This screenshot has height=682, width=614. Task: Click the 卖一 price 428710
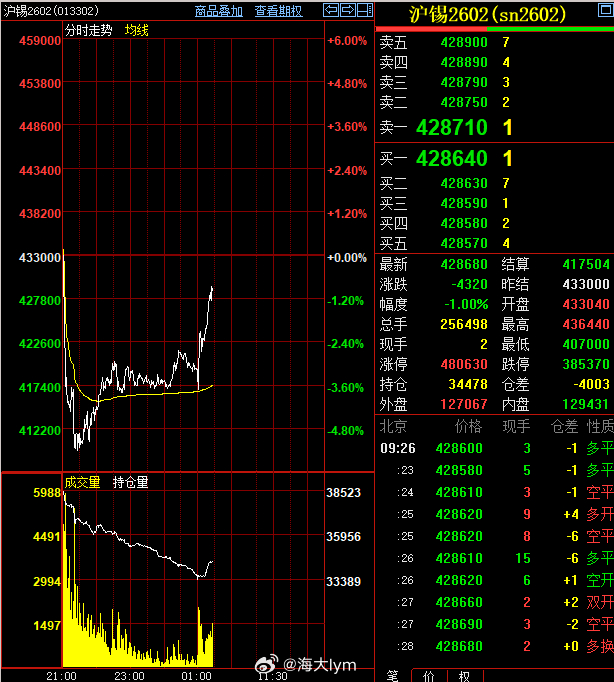(x=452, y=127)
